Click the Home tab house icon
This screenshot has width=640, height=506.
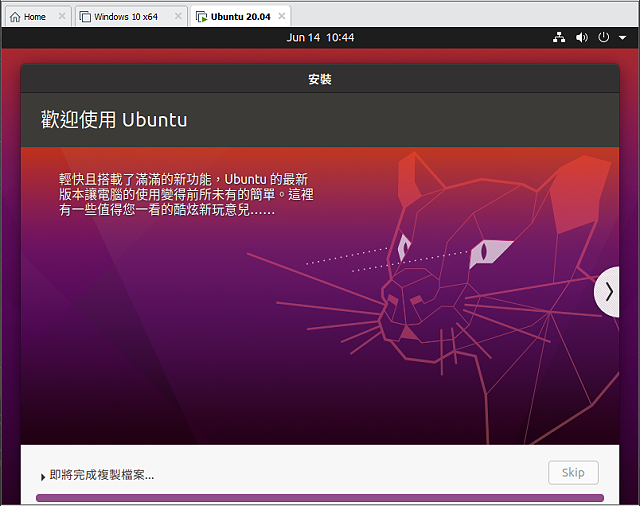[x=14, y=17]
